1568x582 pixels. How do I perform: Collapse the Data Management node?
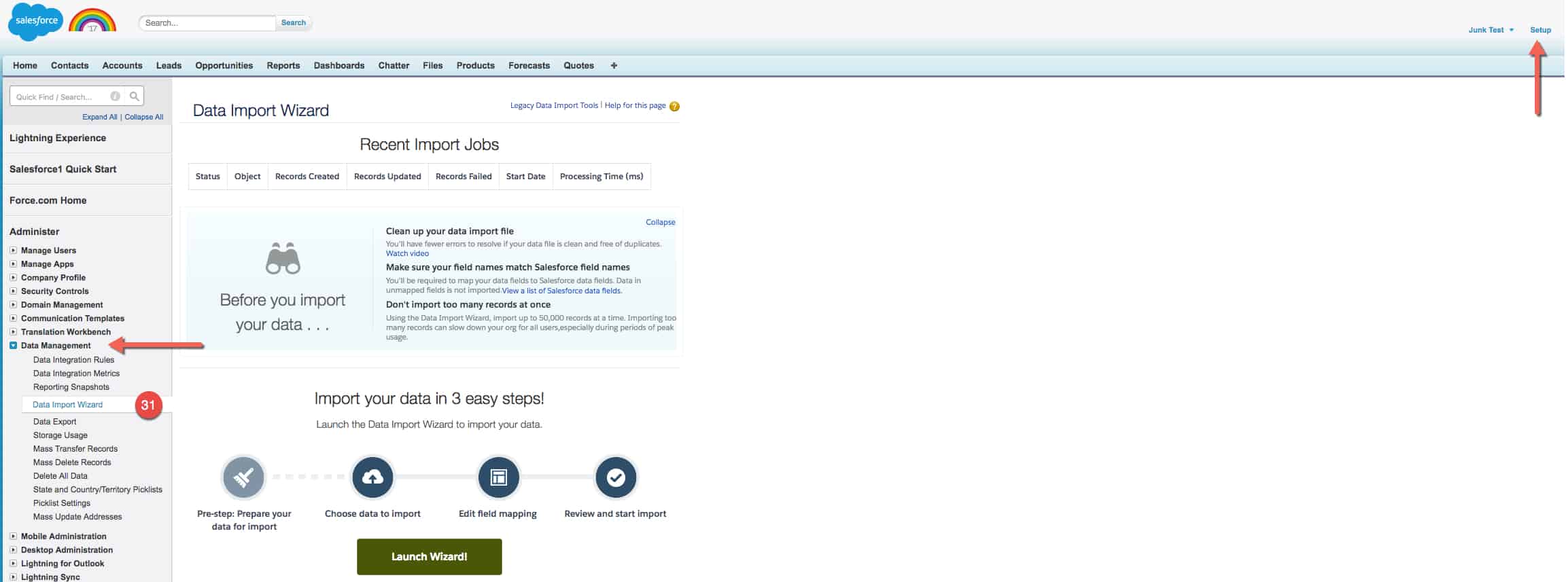tap(13, 345)
